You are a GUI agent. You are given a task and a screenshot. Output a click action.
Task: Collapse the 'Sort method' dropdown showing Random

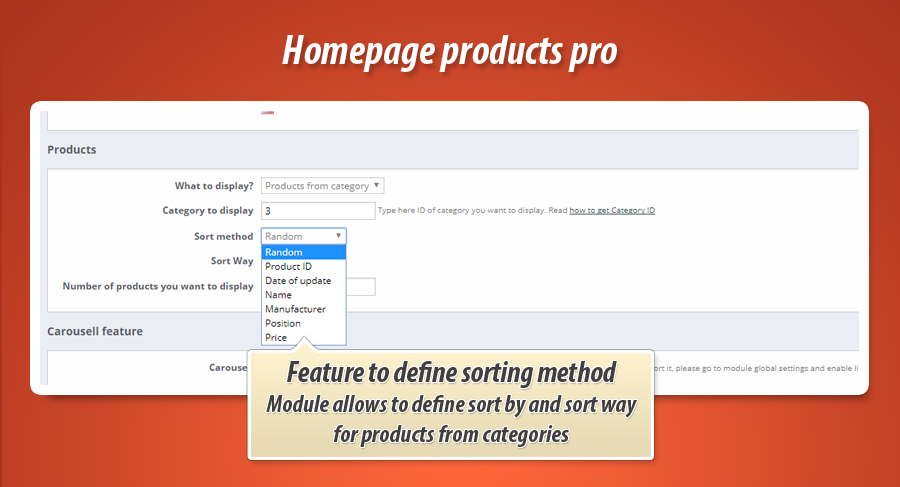(x=304, y=236)
